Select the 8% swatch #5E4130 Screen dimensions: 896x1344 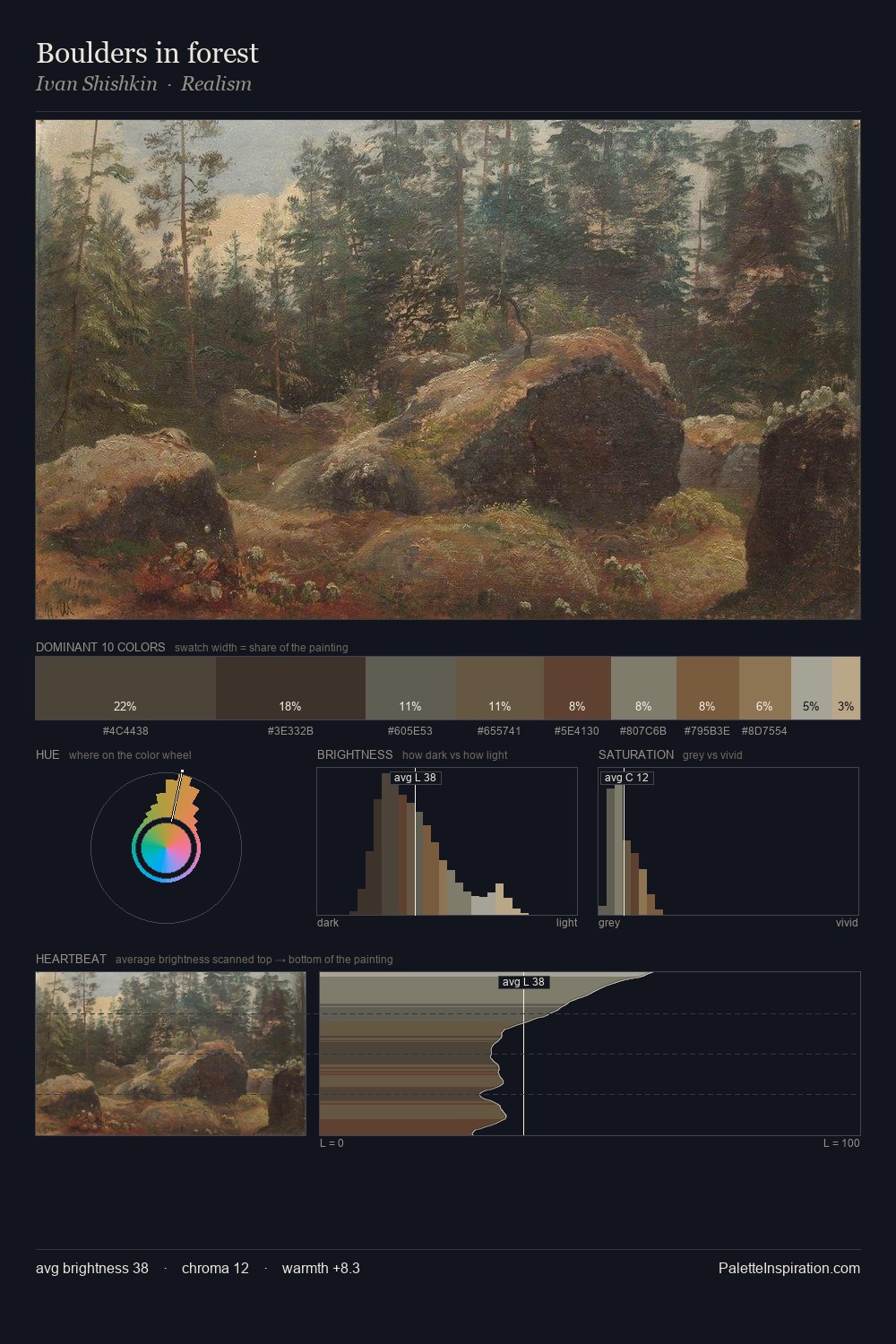[577, 688]
